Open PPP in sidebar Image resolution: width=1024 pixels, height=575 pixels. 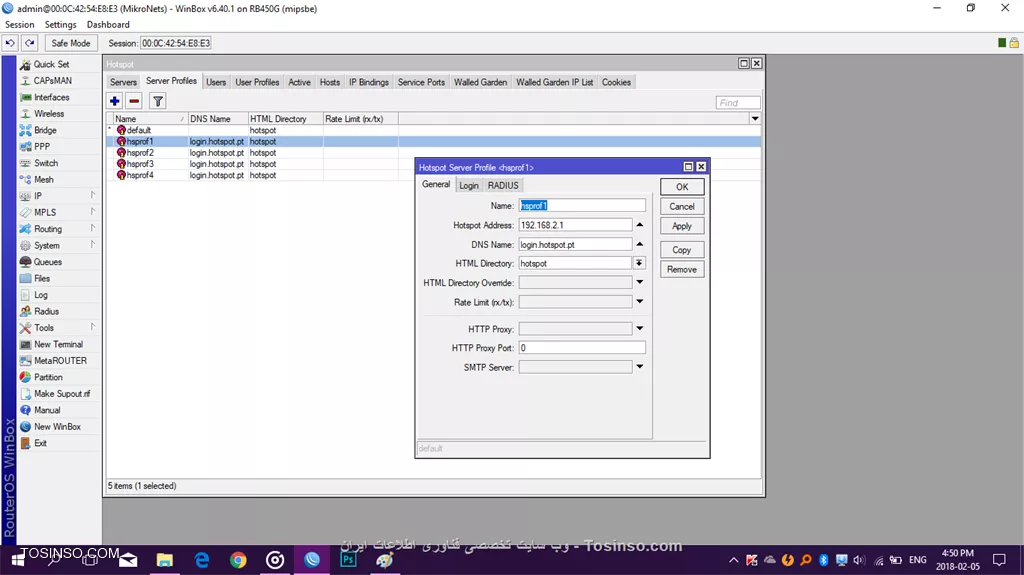pos(42,146)
